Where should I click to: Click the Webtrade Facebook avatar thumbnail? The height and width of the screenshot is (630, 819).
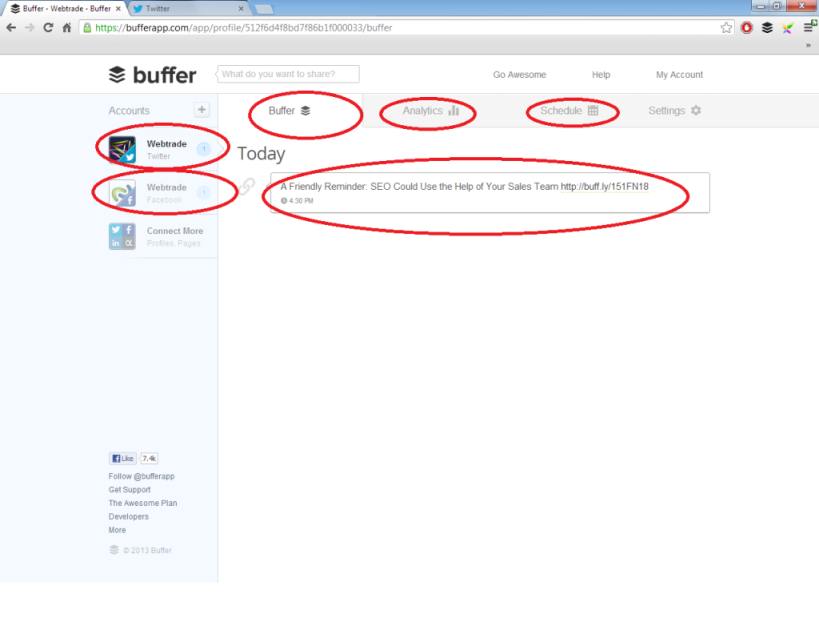coord(122,193)
